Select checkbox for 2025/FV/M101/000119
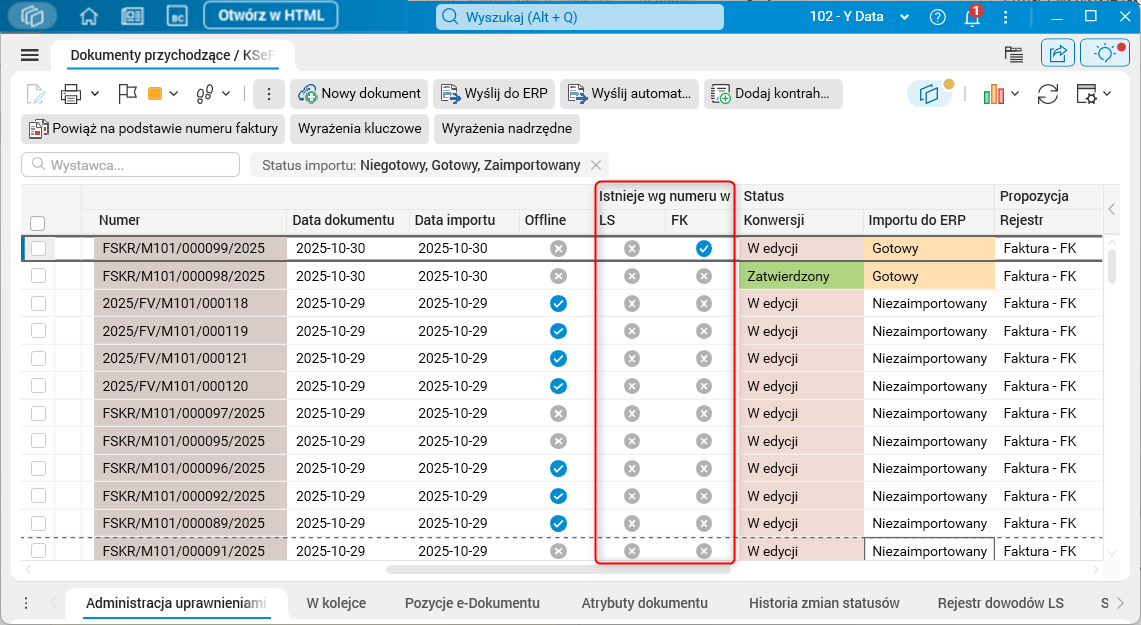 (x=39, y=331)
